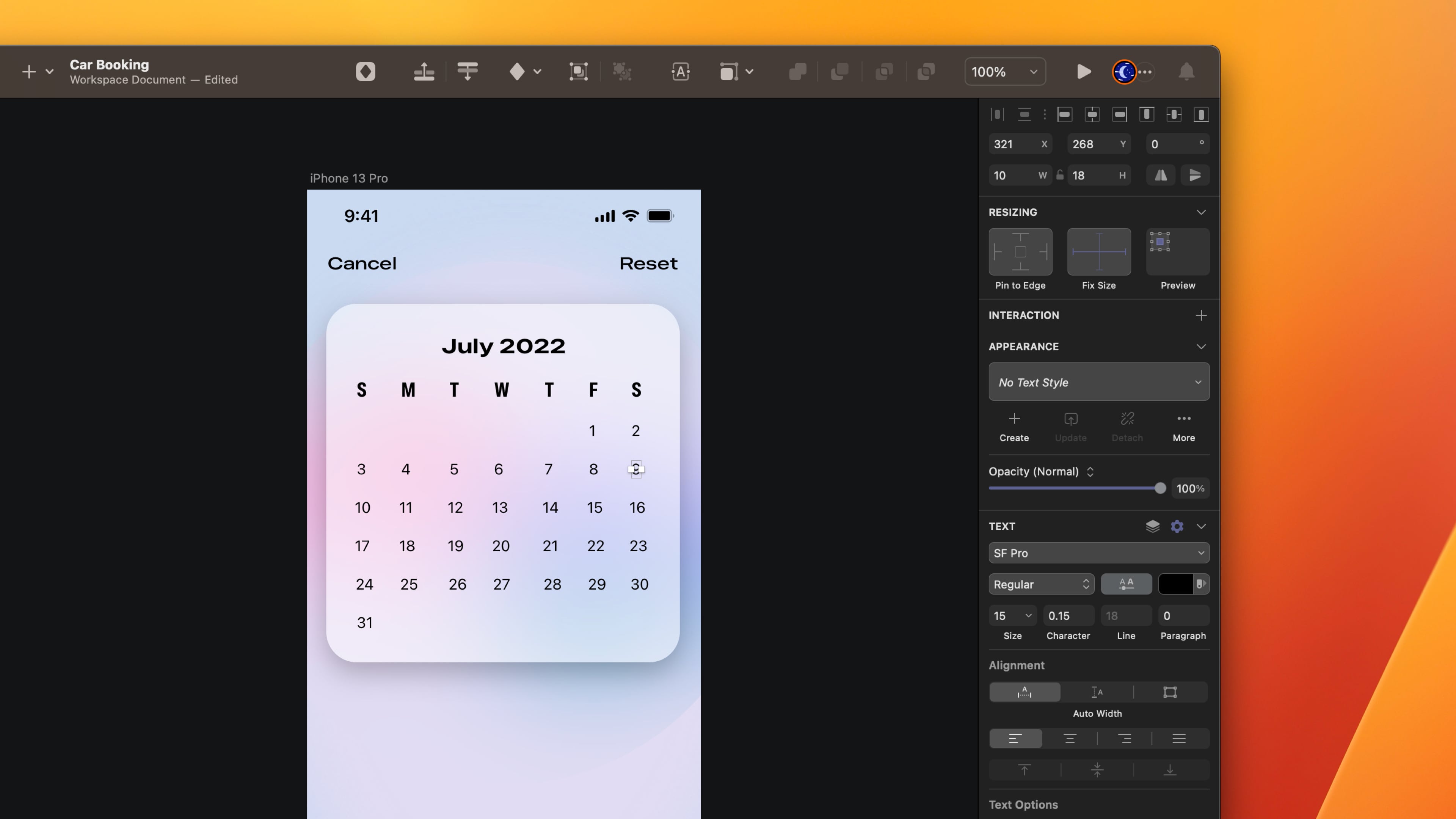The height and width of the screenshot is (819, 1456).
Task: Set text alignment to center
Action: [x=1069, y=739]
